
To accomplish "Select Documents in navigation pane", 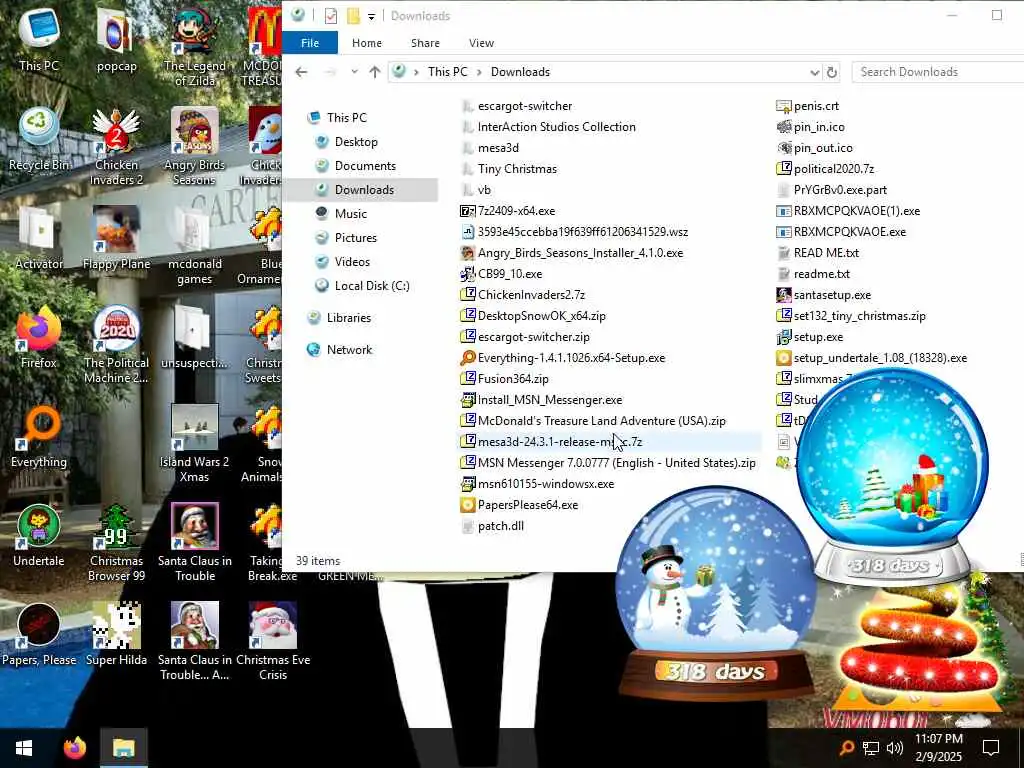I will (365, 166).
